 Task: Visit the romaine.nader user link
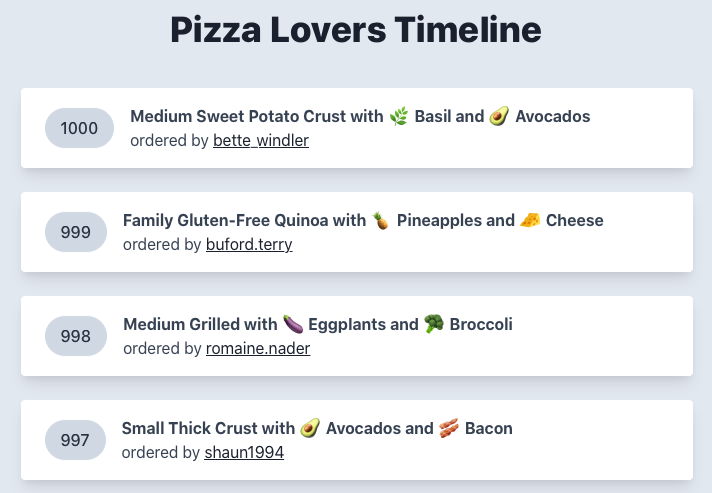(258, 349)
